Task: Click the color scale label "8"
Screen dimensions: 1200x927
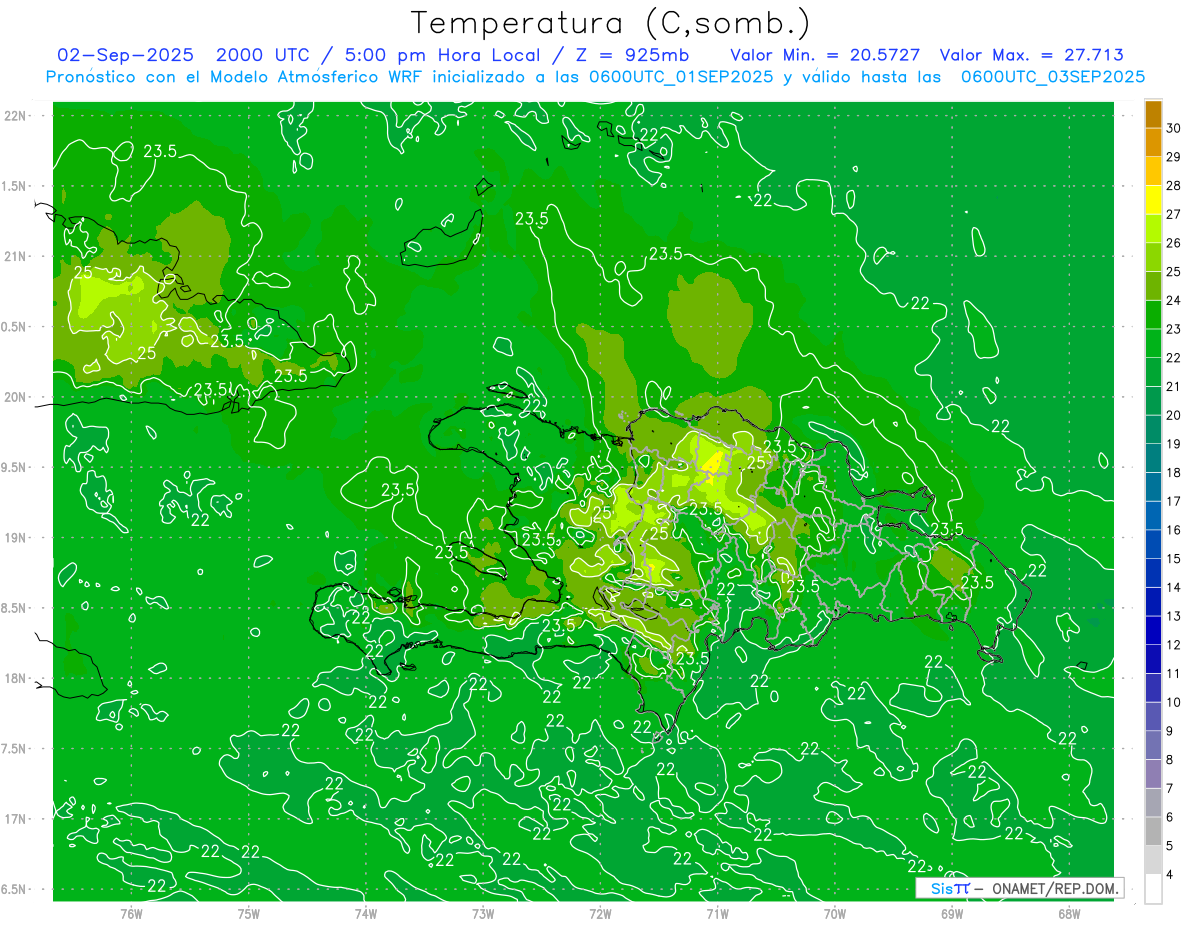Action: (x=1170, y=760)
